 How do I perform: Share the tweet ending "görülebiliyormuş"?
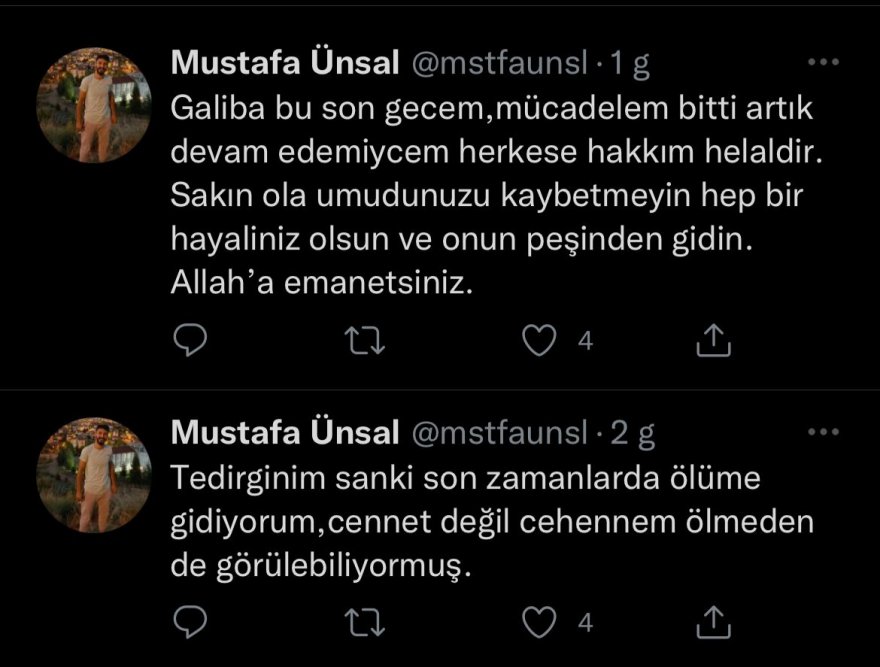(713, 622)
